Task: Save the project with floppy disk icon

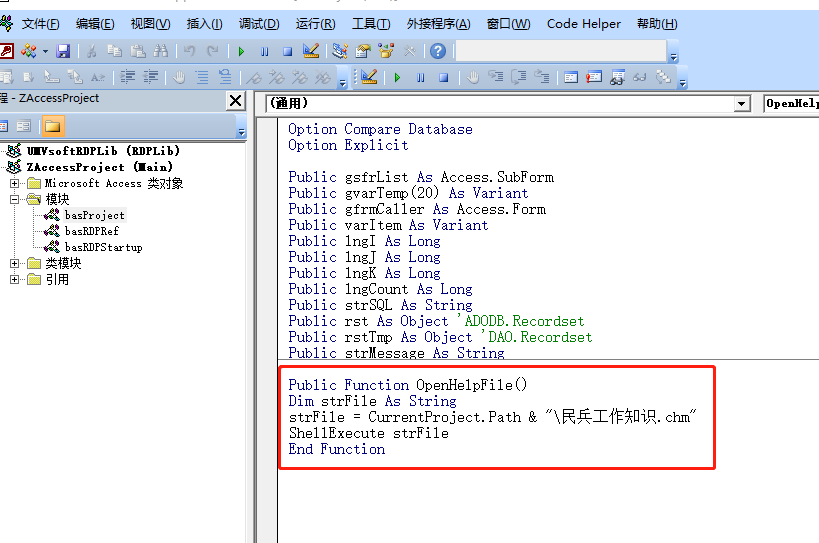Action: point(63,51)
